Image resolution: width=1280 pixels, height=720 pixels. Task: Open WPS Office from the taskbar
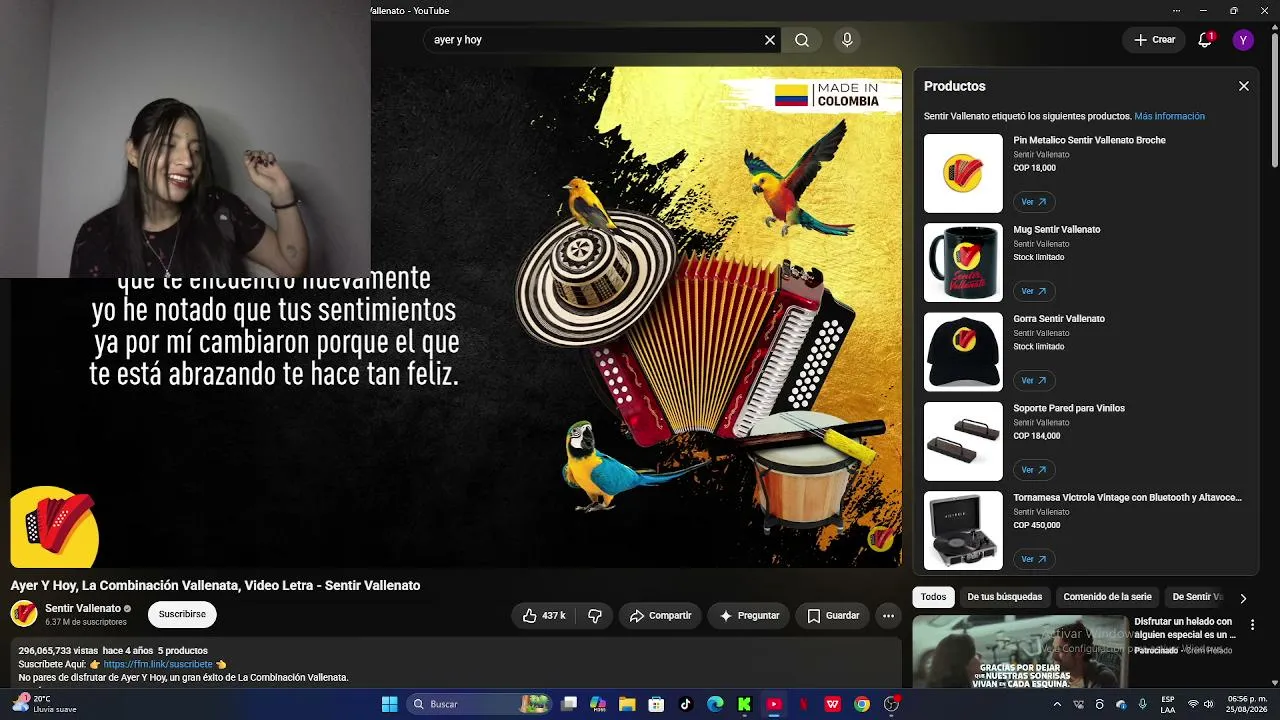pyautogui.click(x=832, y=704)
